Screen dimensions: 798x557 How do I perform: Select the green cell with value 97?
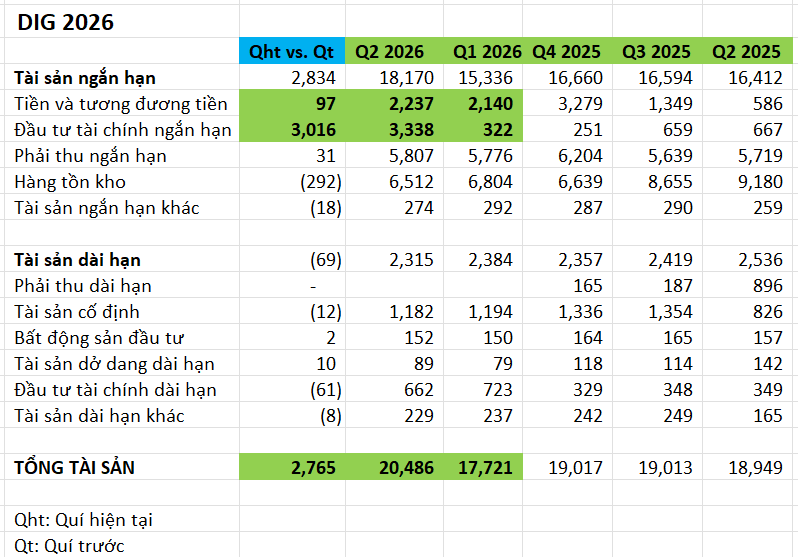tap(292, 103)
